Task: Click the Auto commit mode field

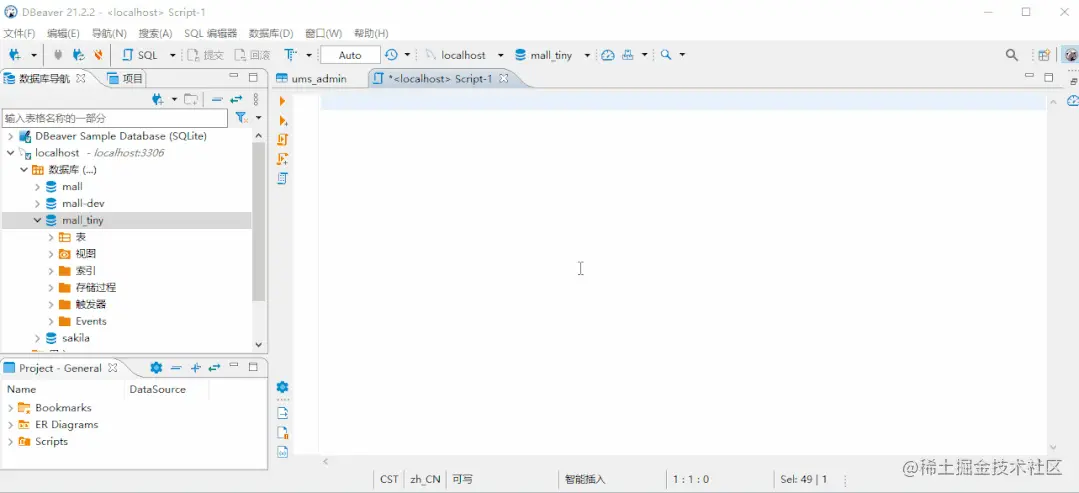Action: point(350,55)
